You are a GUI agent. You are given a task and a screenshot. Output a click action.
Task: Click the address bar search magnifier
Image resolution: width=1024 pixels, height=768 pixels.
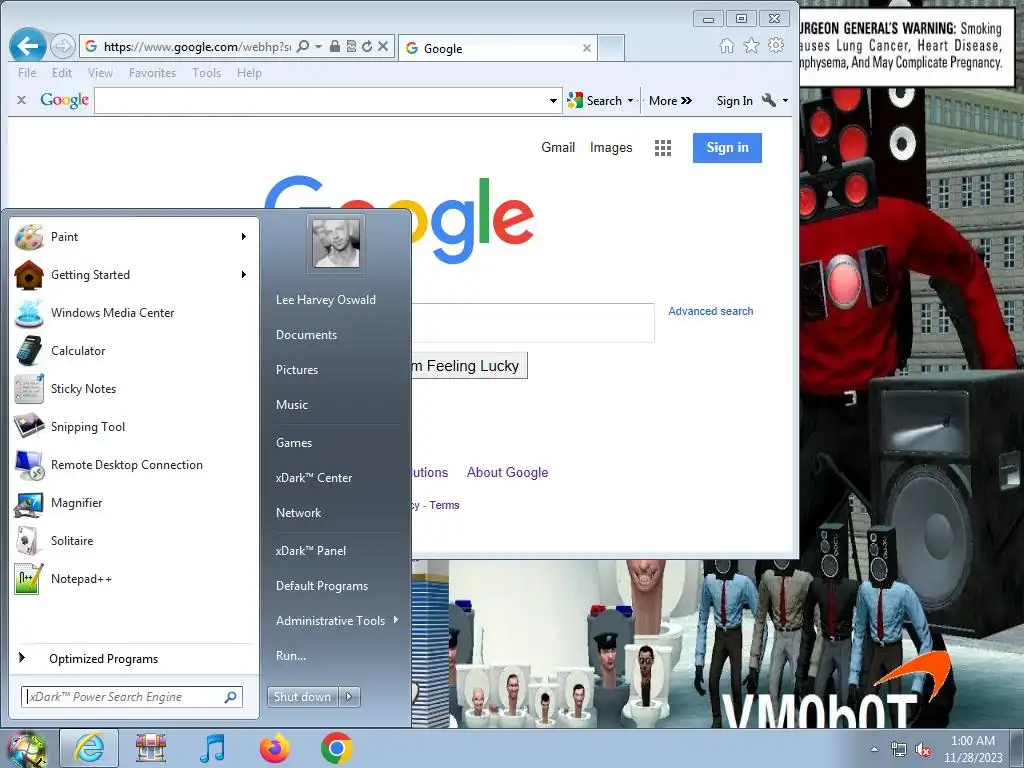(302, 46)
